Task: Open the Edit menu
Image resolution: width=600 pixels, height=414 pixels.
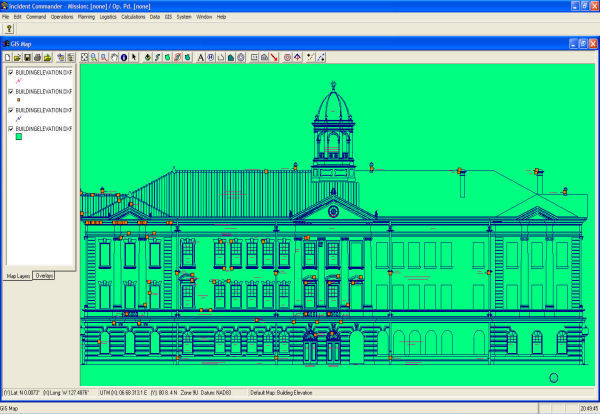Action: [18, 17]
